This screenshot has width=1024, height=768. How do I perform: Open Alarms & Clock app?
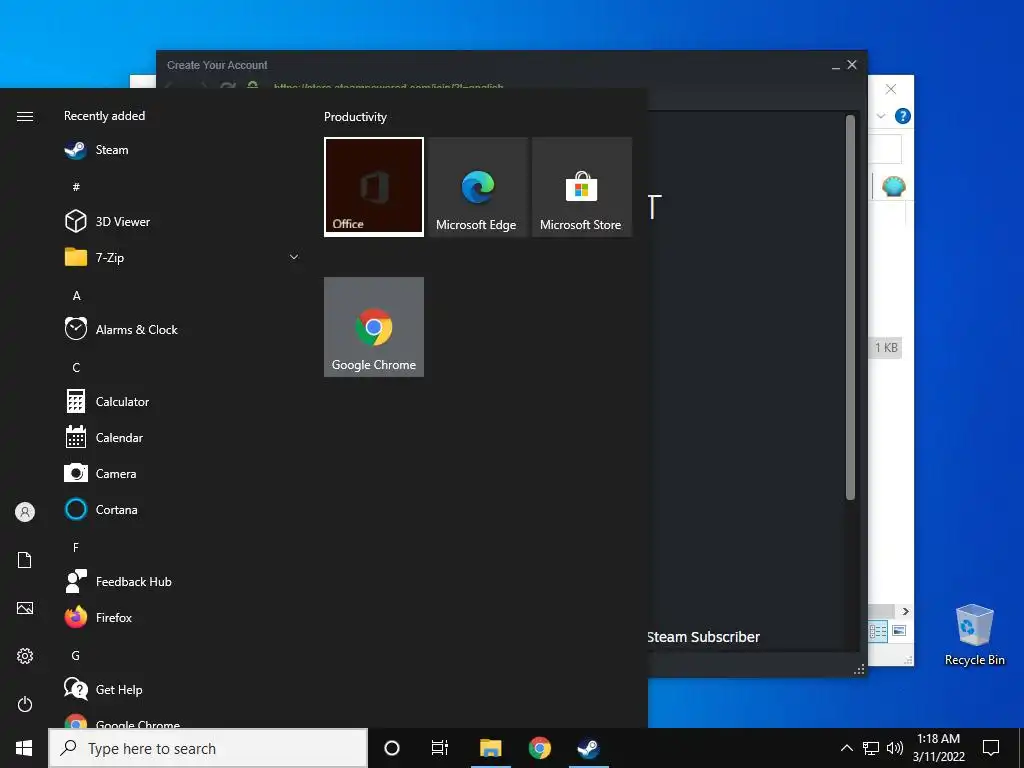(183, 330)
